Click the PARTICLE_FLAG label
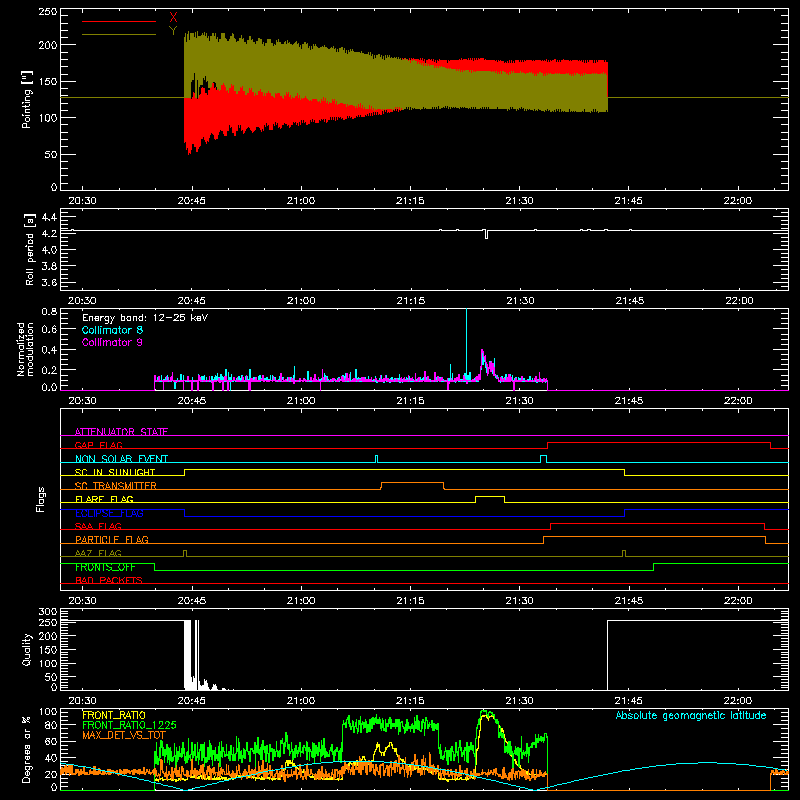 point(112,539)
